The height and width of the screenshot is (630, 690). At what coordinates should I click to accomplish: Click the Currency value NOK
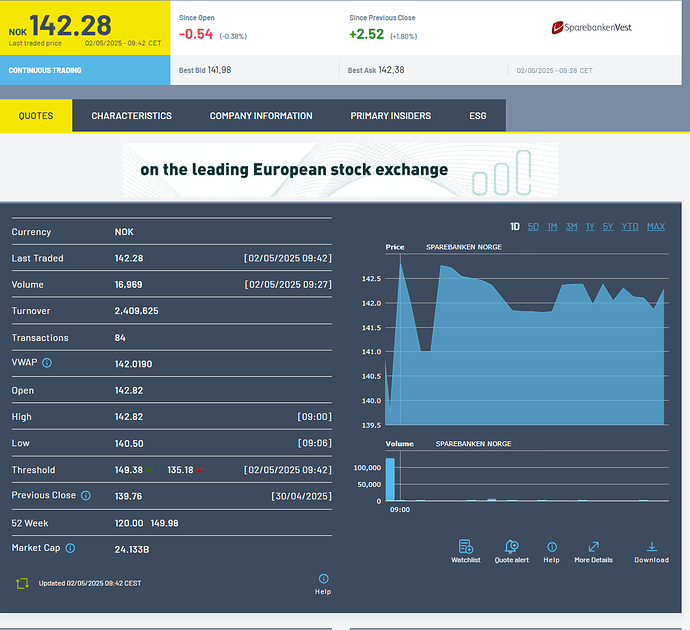click(x=124, y=232)
